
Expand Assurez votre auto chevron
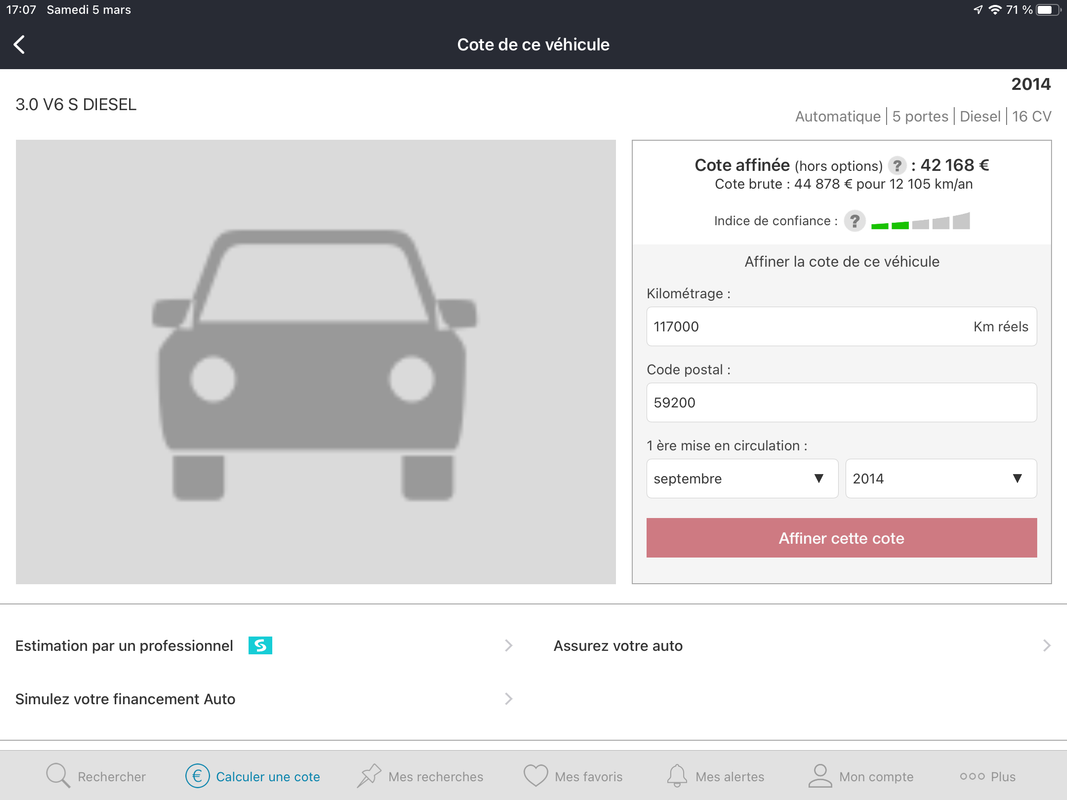click(1047, 646)
